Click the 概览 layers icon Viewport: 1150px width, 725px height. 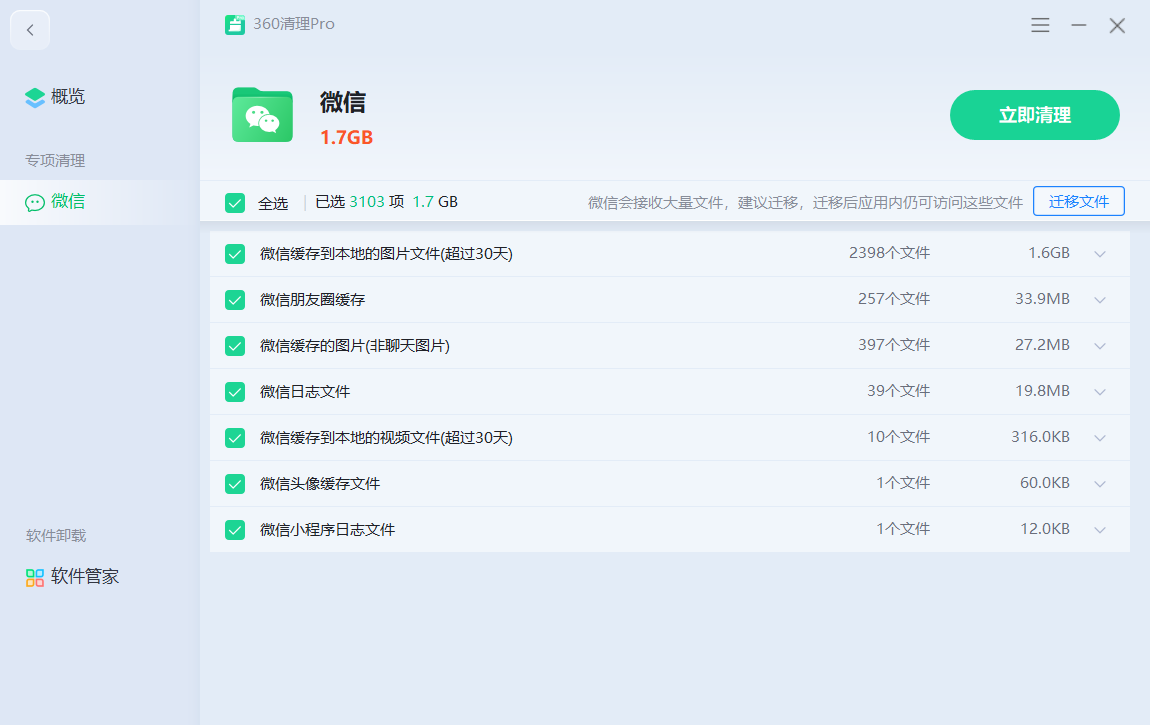click(35, 97)
